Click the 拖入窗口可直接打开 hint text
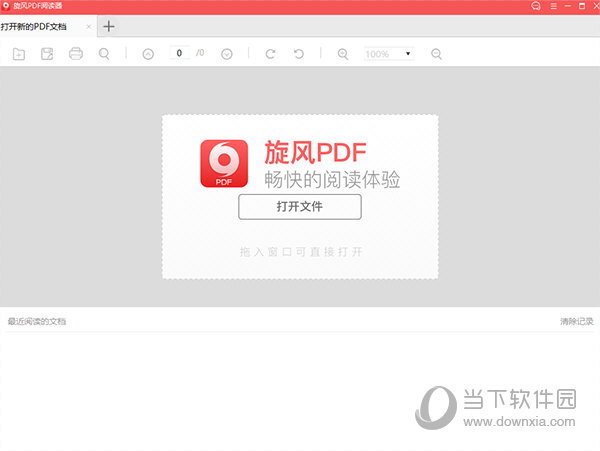600x451 pixels. pos(301,252)
